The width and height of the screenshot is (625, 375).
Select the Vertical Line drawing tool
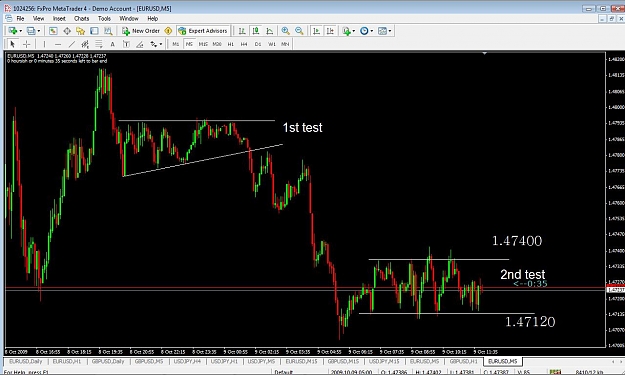(x=44, y=44)
